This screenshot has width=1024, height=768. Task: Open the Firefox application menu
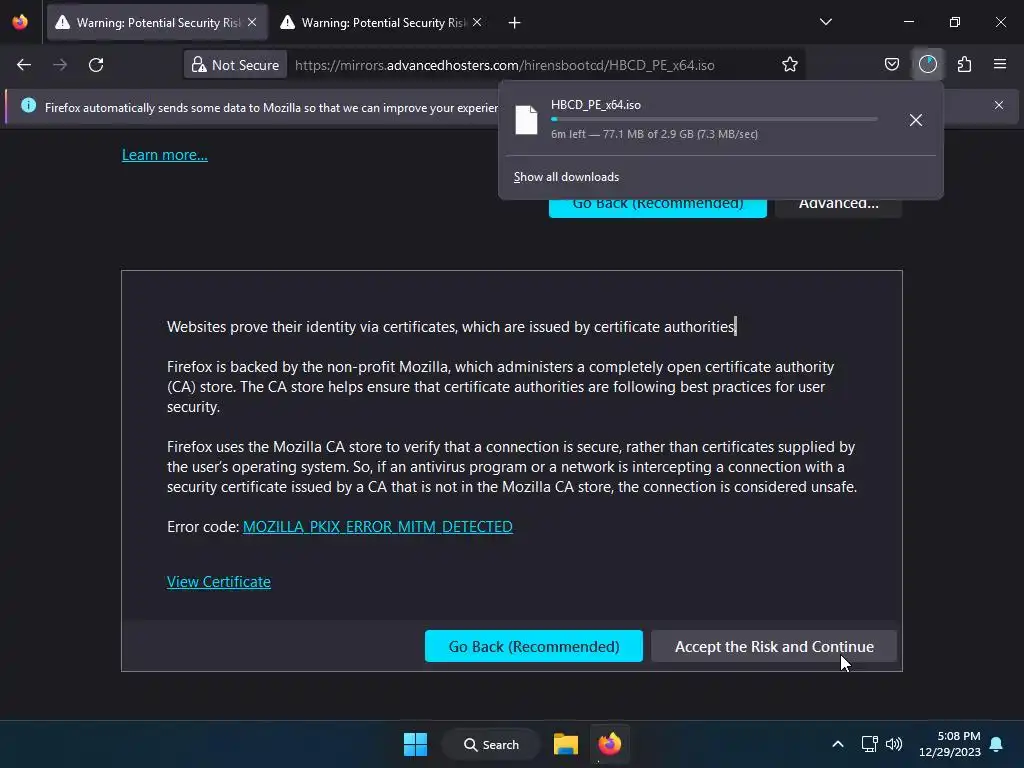(1000, 65)
